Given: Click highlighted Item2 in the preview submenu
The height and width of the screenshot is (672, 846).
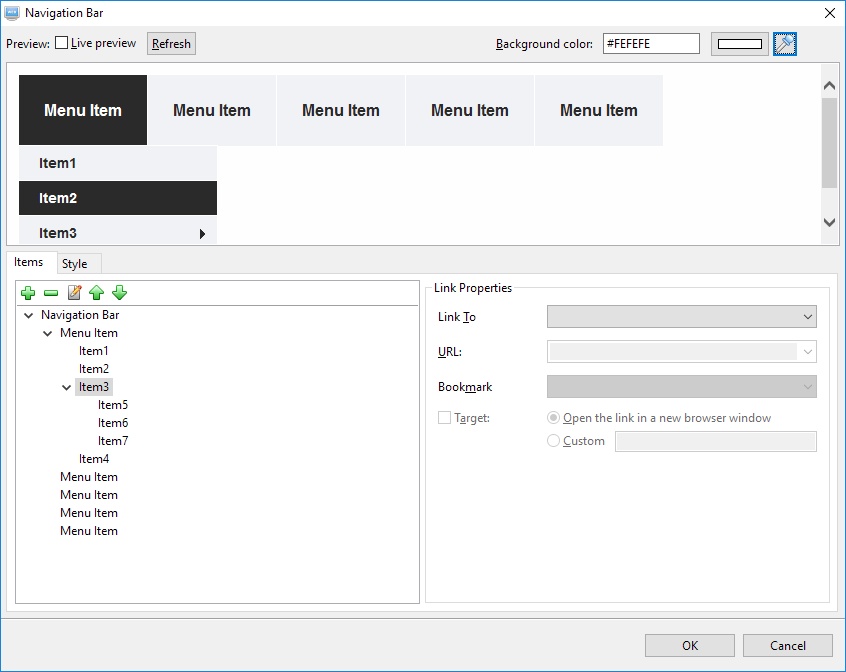Looking at the screenshot, I should [118, 198].
